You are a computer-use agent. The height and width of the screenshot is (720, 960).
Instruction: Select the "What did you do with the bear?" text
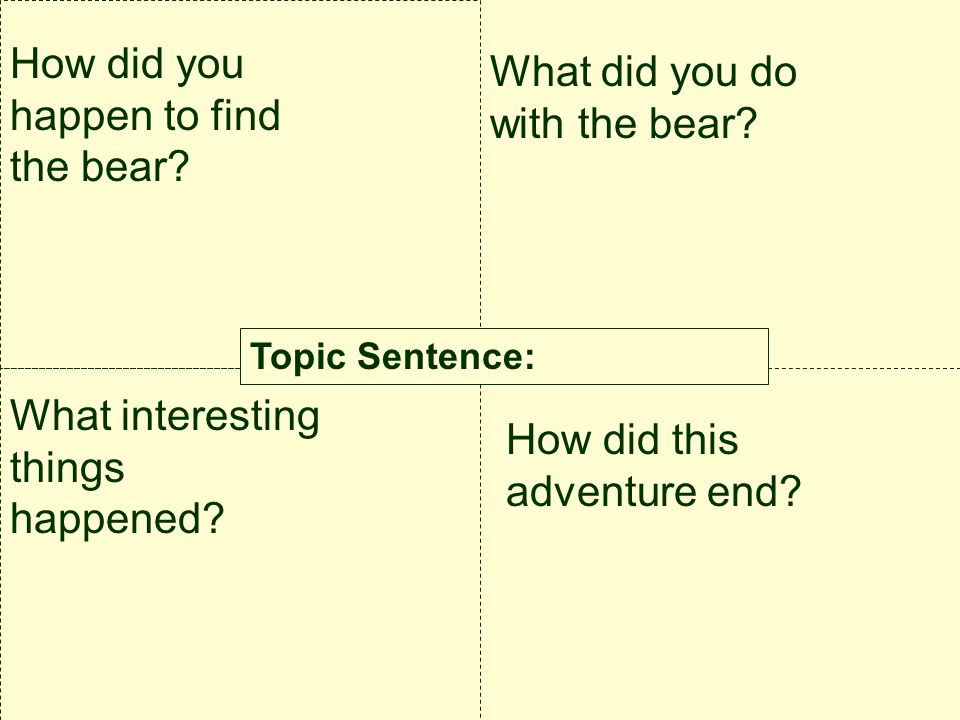[643, 98]
